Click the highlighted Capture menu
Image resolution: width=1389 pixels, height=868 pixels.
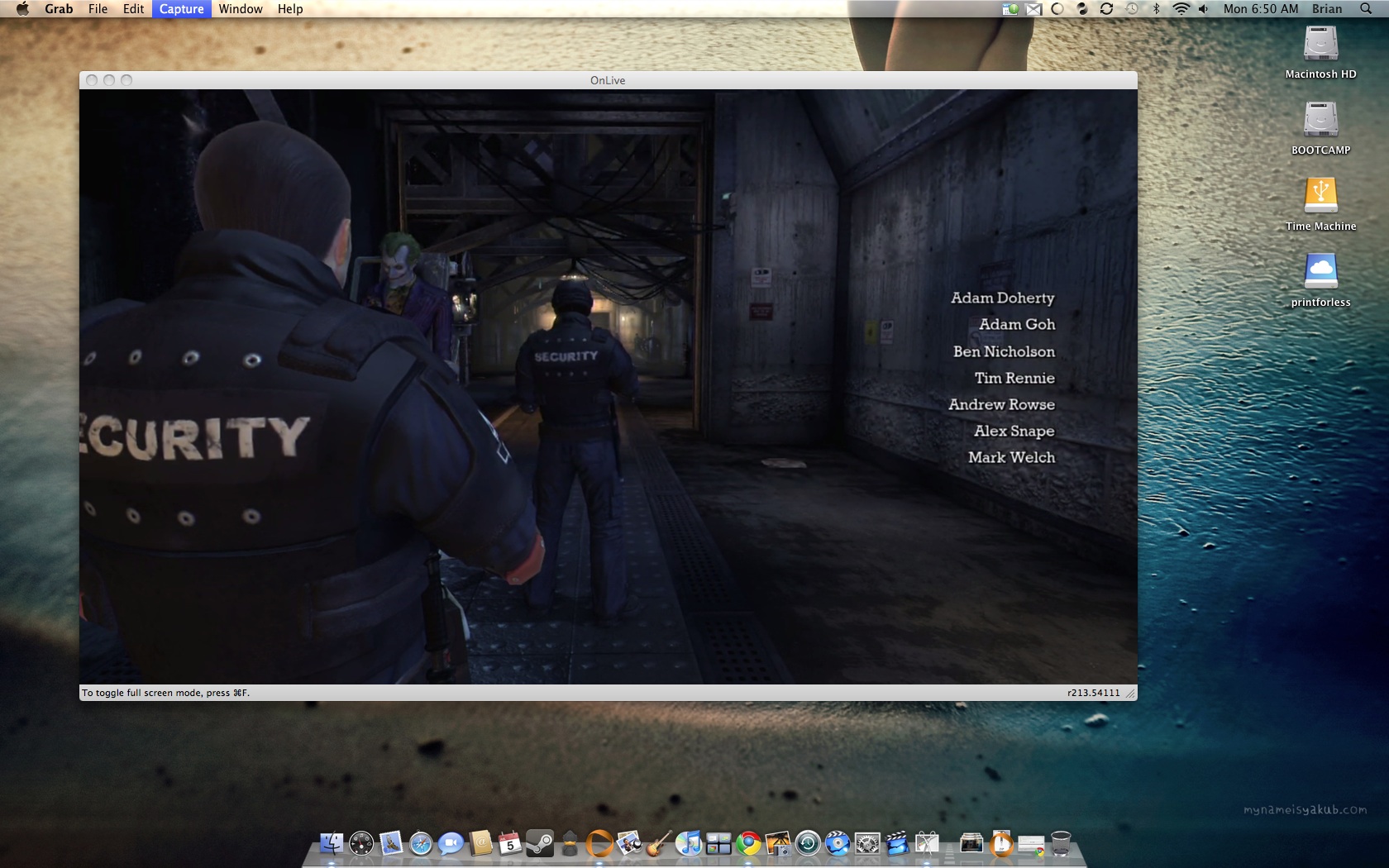pyautogui.click(x=182, y=9)
